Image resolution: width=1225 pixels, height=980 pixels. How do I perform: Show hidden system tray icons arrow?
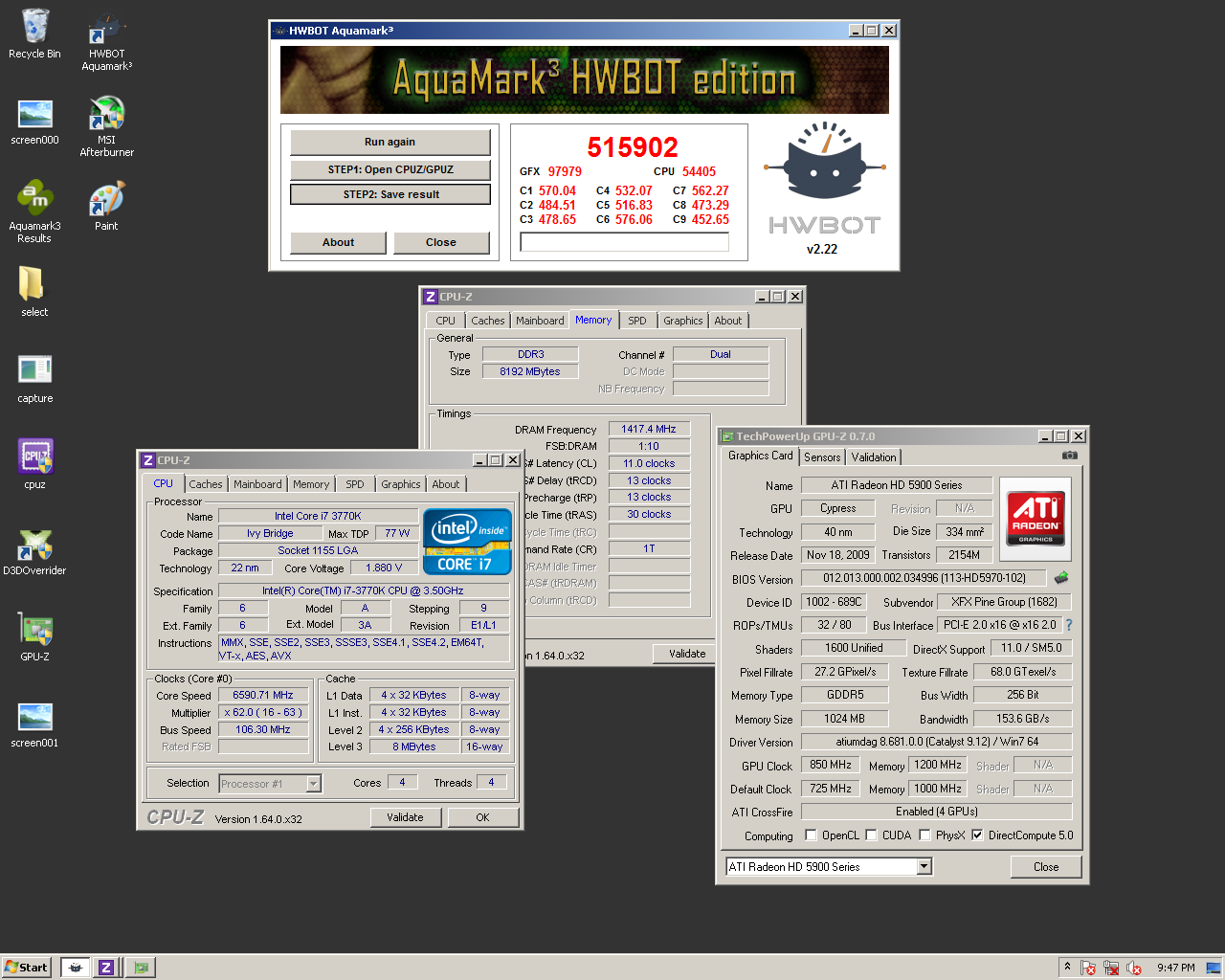click(1067, 967)
